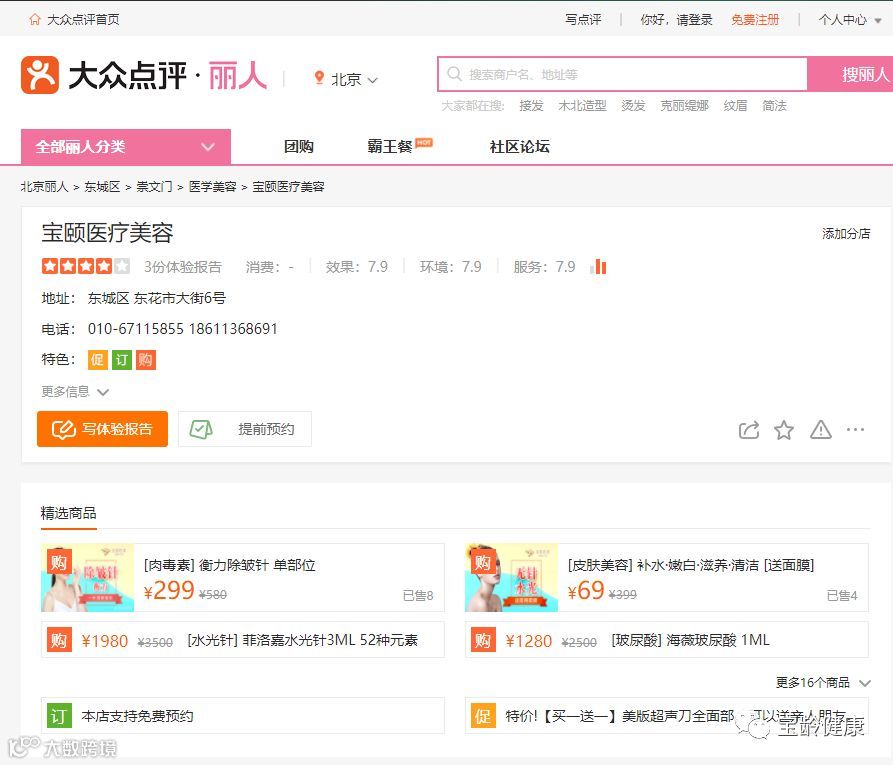The width and height of the screenshot is (893, 765).
Task: Open the 社区论坛 tab
Action: pos(519,147)
